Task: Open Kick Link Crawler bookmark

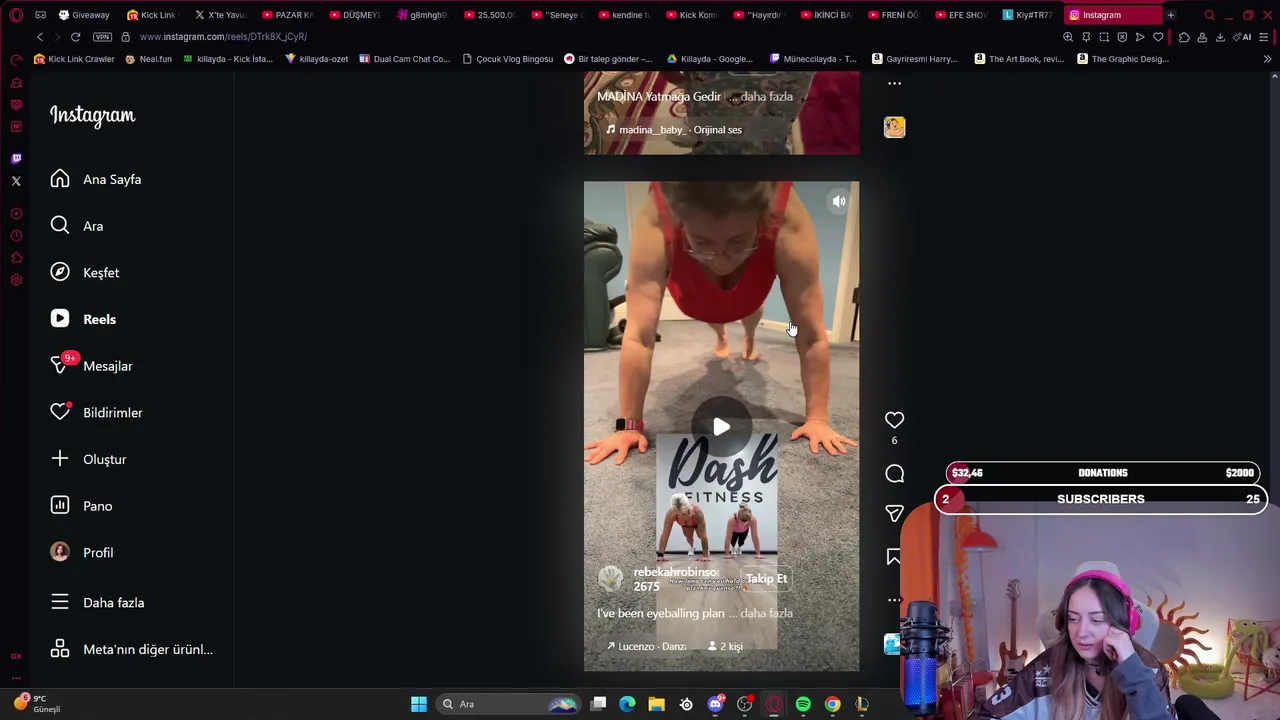Action: pos(74,59)
